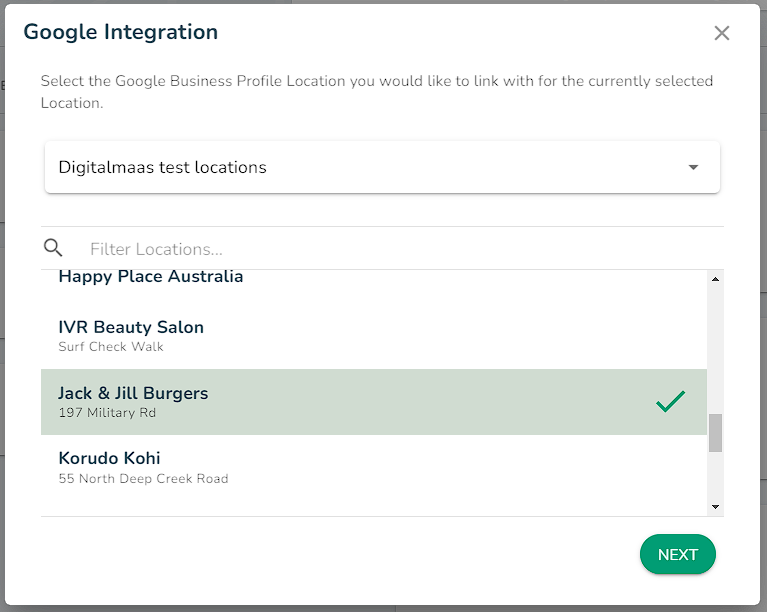Proceed with the NEXT button
Viewport: 767px width, 612px height.
pos(677,554)
